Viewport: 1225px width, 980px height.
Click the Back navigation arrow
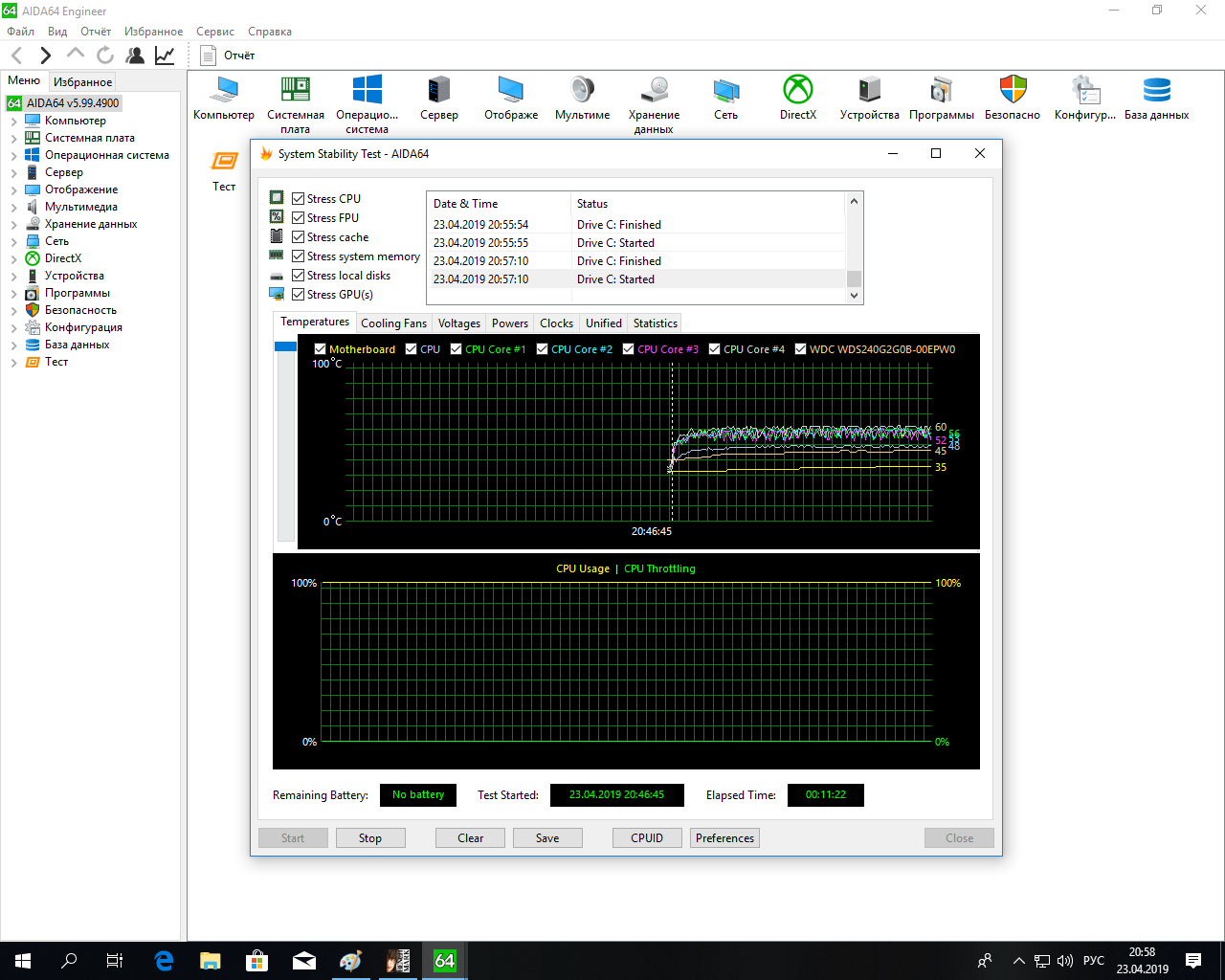coord(17,56)
